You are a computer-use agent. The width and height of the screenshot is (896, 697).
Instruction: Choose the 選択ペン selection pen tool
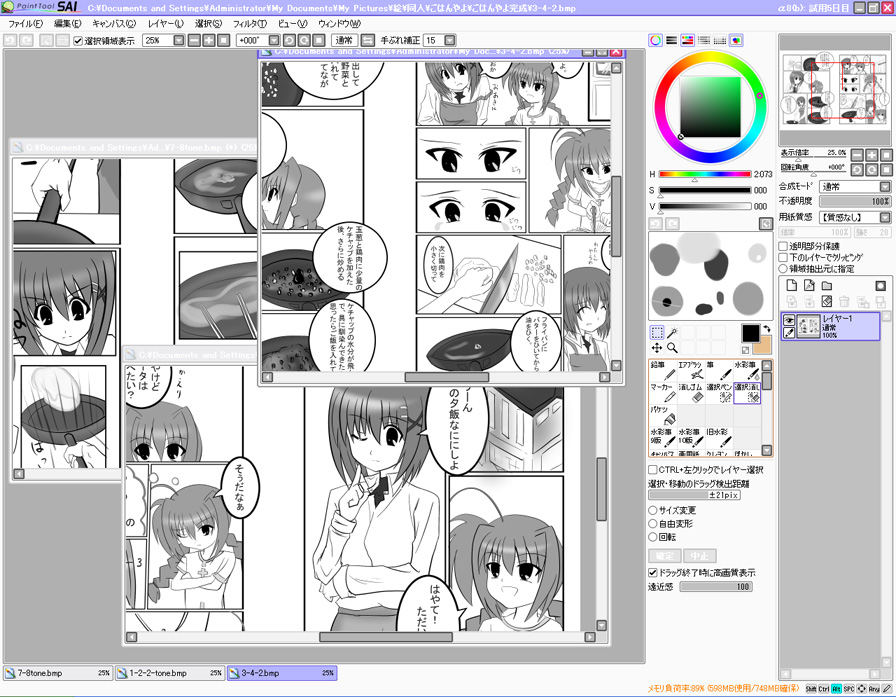coord(718,393)
